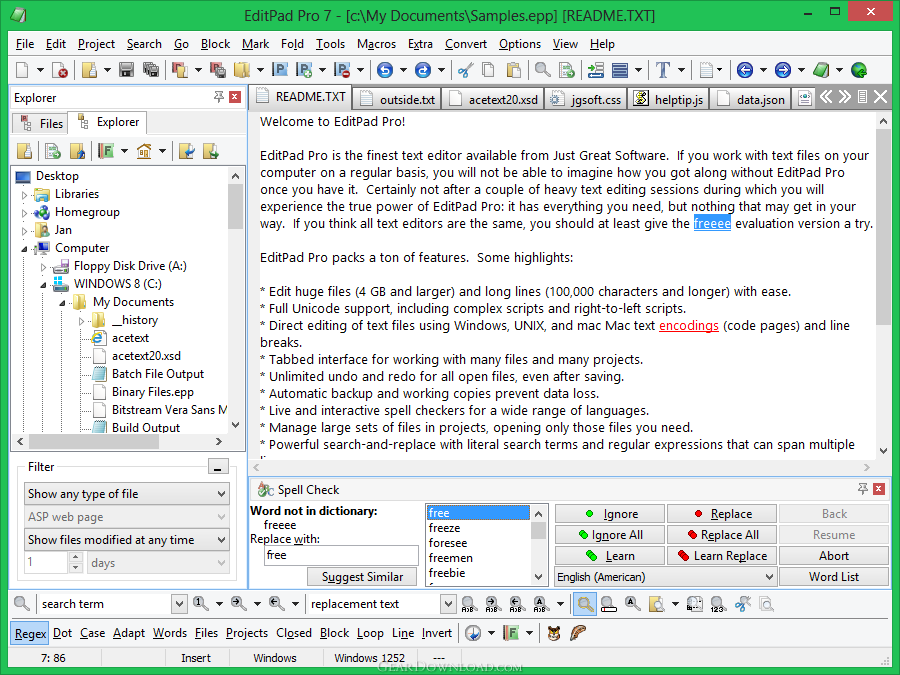
Task: Switch to the Files panel tab
Action: pyautogui.click(x=40, y=123)
